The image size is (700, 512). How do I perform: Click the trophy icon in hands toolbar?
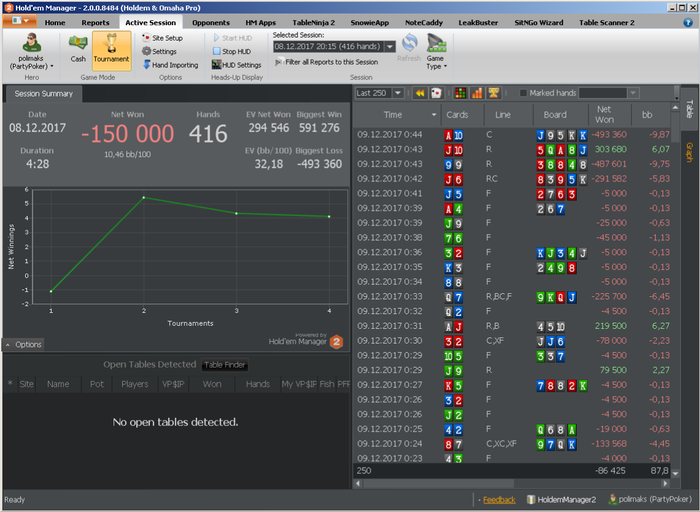[493, 93]
